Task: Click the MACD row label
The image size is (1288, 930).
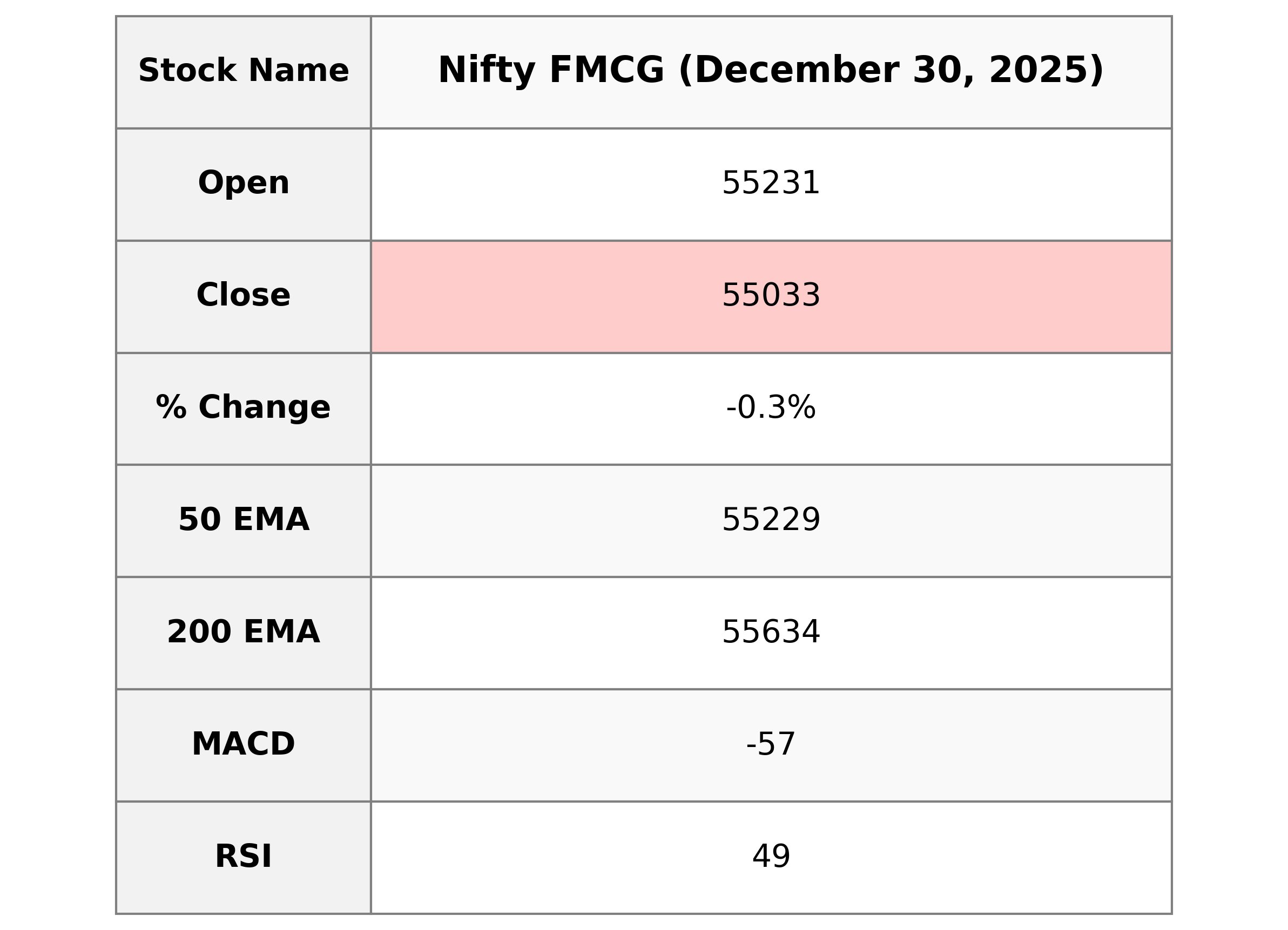Action: point(243,744)
